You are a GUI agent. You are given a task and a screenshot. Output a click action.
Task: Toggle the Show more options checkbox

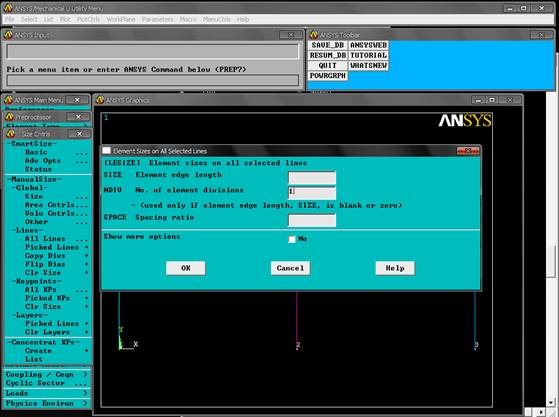point(292,239)
